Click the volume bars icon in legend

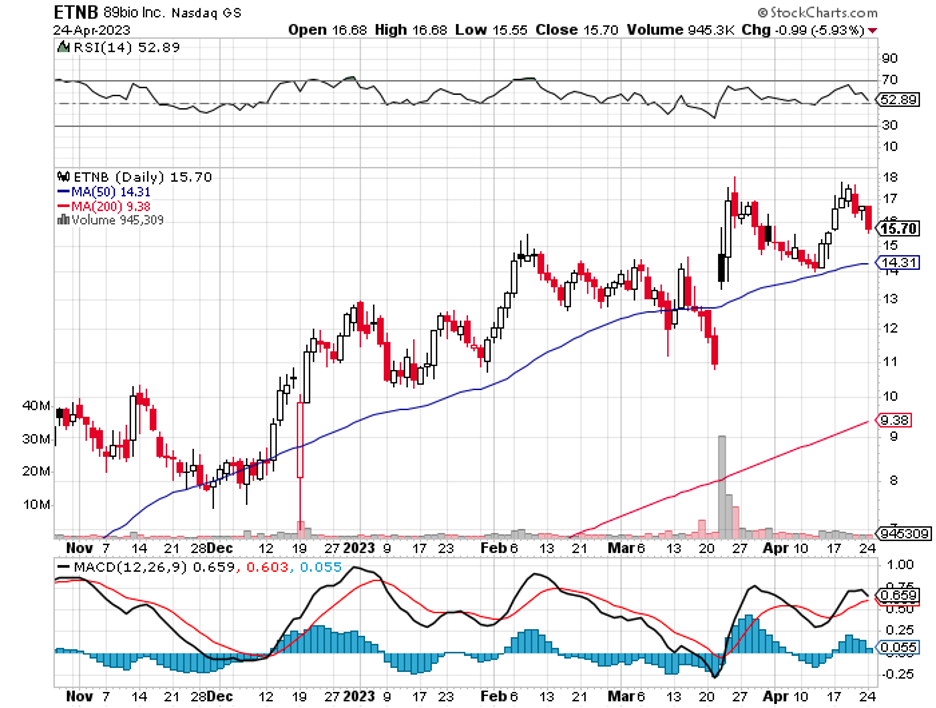63,220
